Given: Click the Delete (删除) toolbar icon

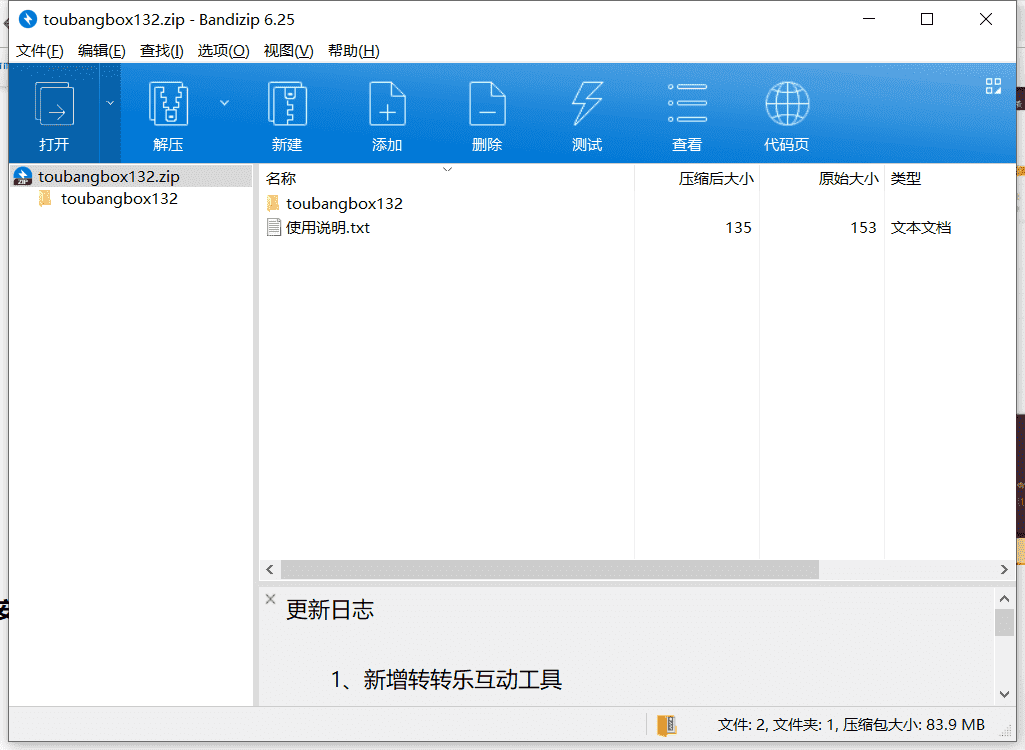Looking at the screenshot, I should (487, 104).
